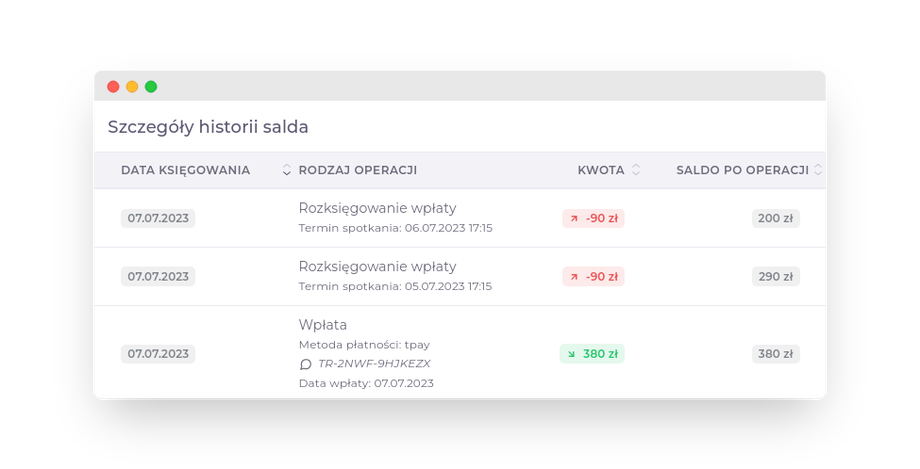Sort by Data księgowania using its sort arrows

pyautogui.click(x=287, y=170)
